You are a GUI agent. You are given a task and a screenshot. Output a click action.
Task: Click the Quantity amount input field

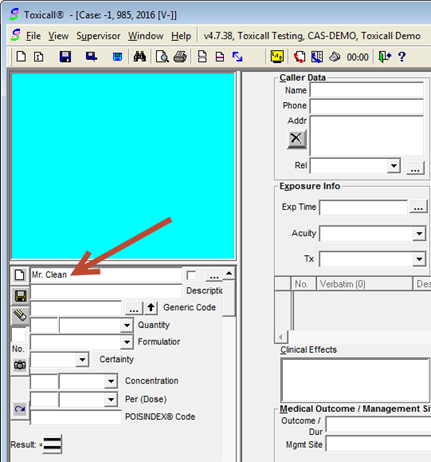point(44,325)
